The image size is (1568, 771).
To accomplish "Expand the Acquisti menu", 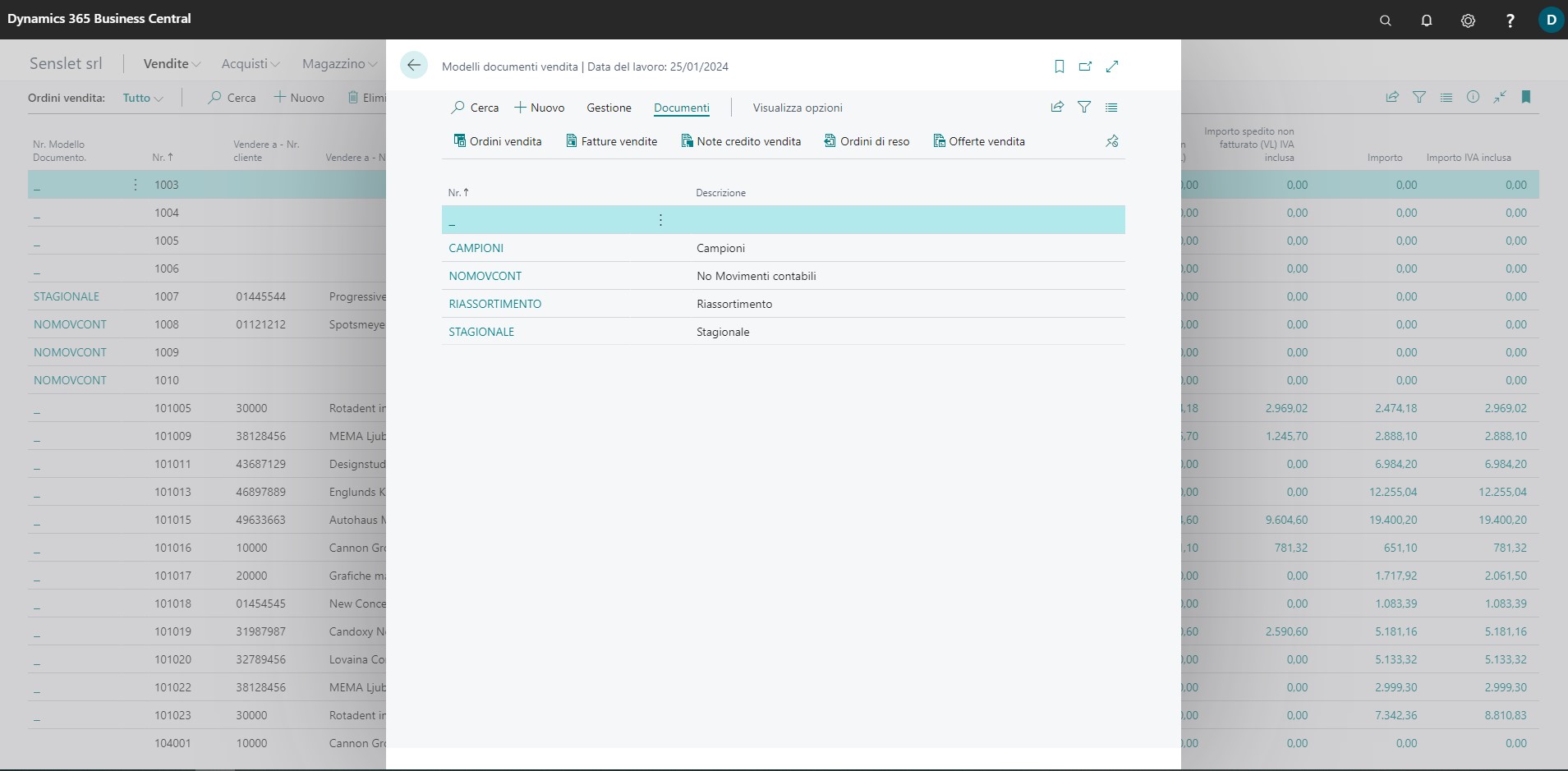I will [250, 63].
